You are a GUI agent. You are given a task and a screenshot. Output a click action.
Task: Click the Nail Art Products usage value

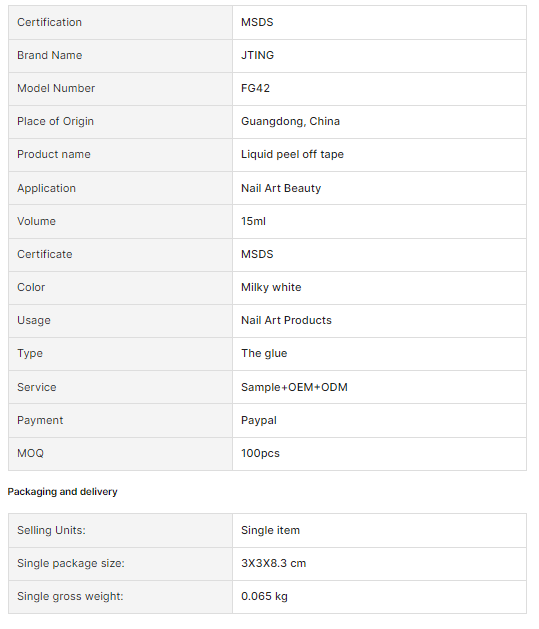(x=286, y=320)
